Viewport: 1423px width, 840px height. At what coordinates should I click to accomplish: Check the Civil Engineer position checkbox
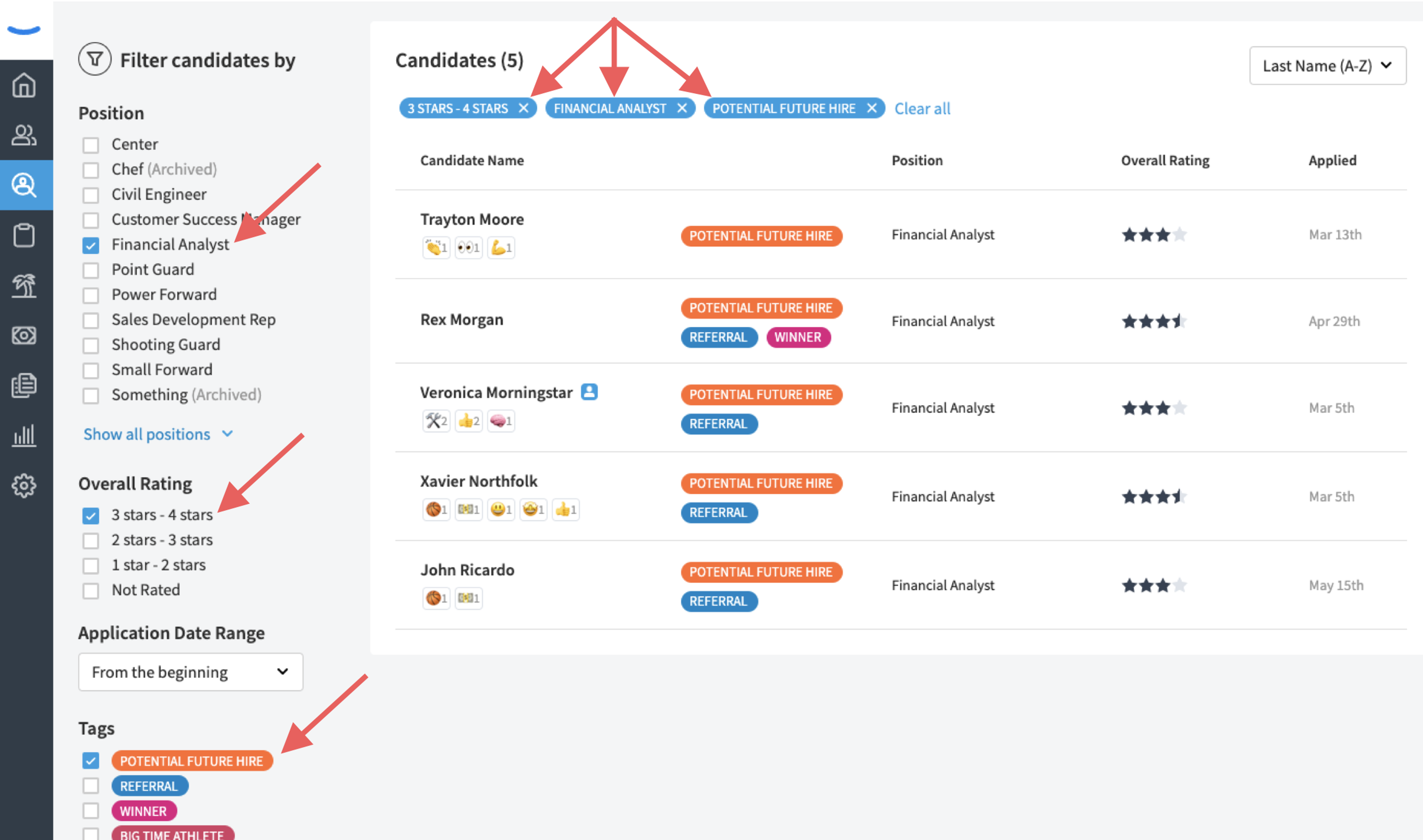coord(90,195)
